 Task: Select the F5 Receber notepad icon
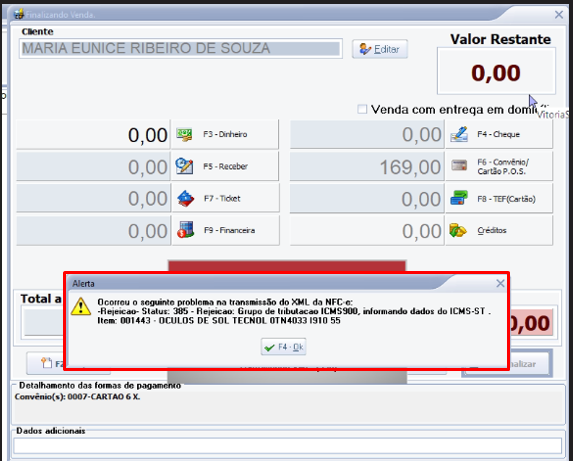(x=185, y=166)
